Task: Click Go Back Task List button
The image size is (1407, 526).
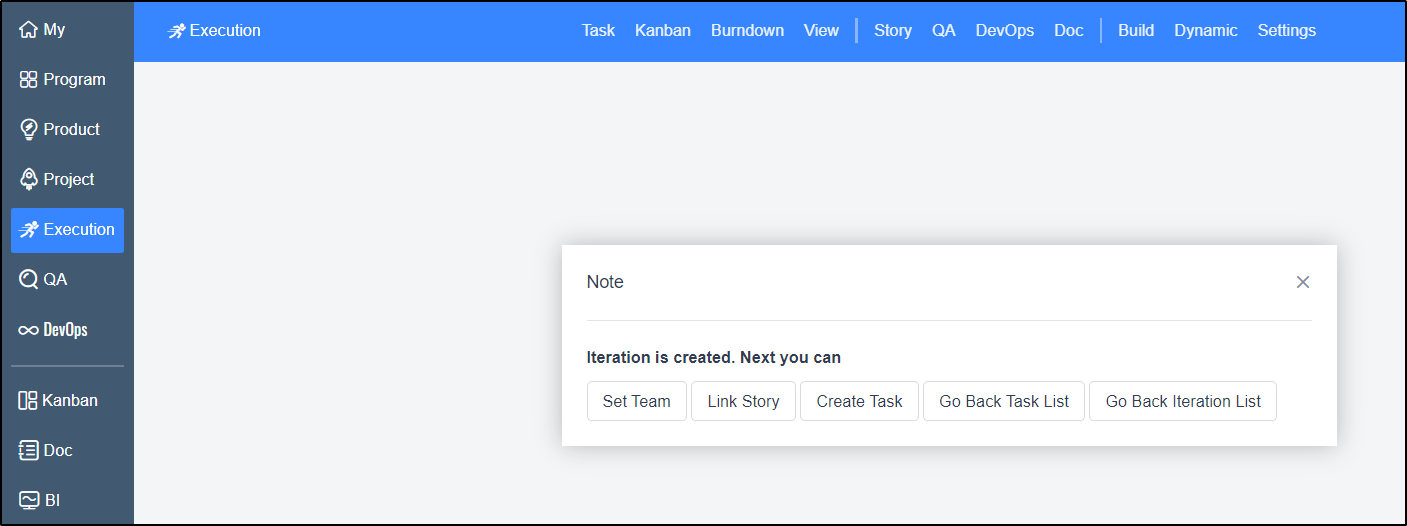Action: click(1004, 401)
